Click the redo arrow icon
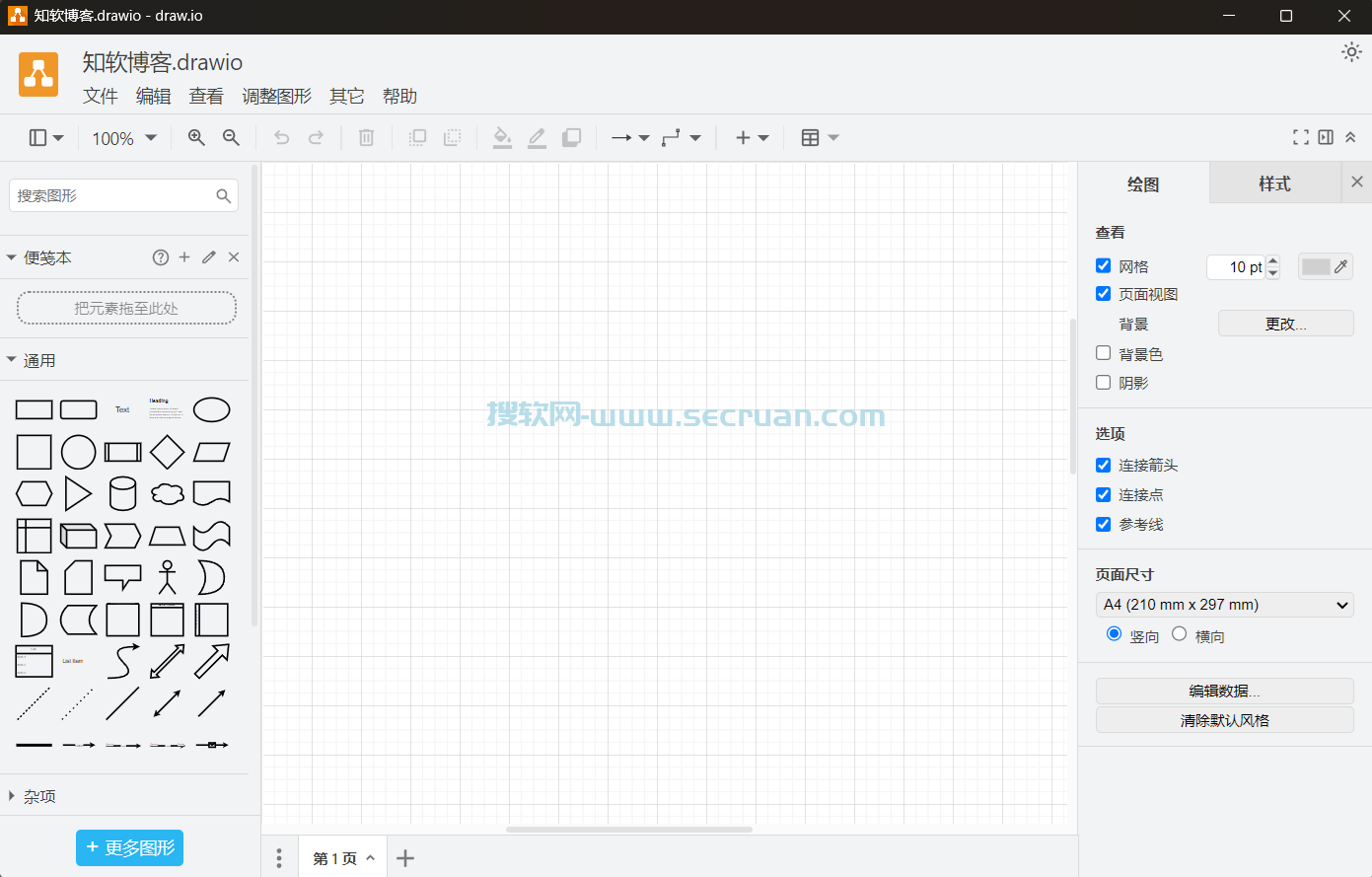 coord(317,138)
